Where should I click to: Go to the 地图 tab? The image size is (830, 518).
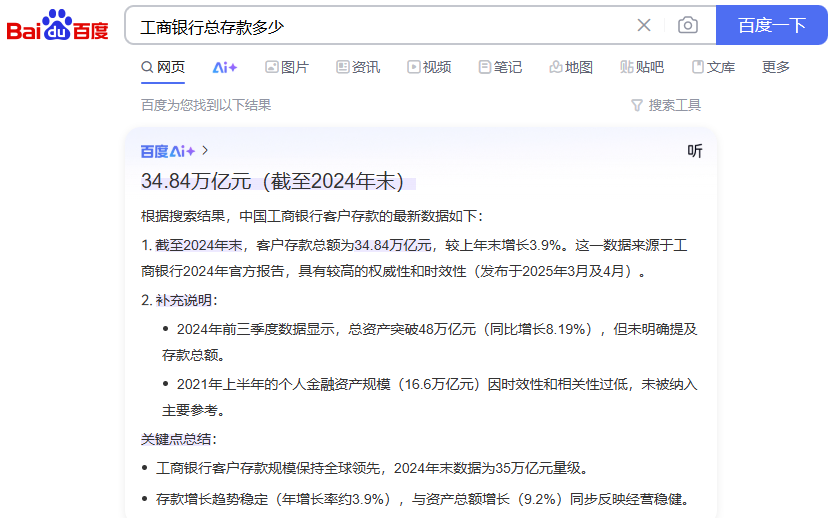[571, 67]
